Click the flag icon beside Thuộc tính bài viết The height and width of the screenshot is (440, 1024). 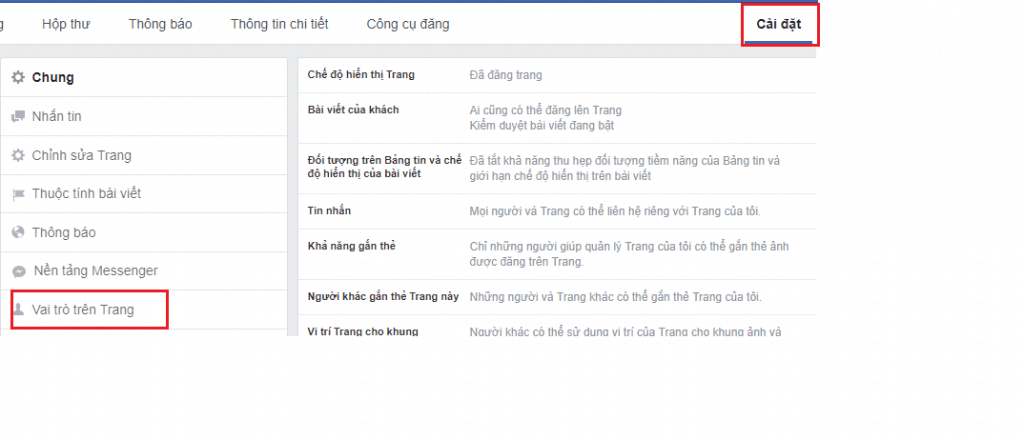tap(18, 194)
